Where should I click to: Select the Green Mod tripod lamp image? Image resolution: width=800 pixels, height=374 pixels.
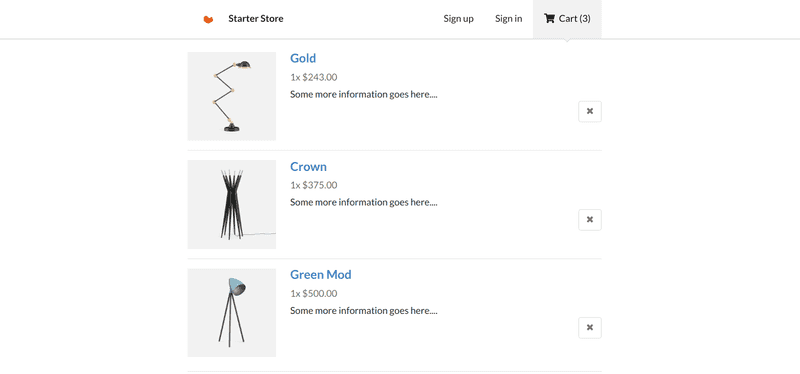232,313
